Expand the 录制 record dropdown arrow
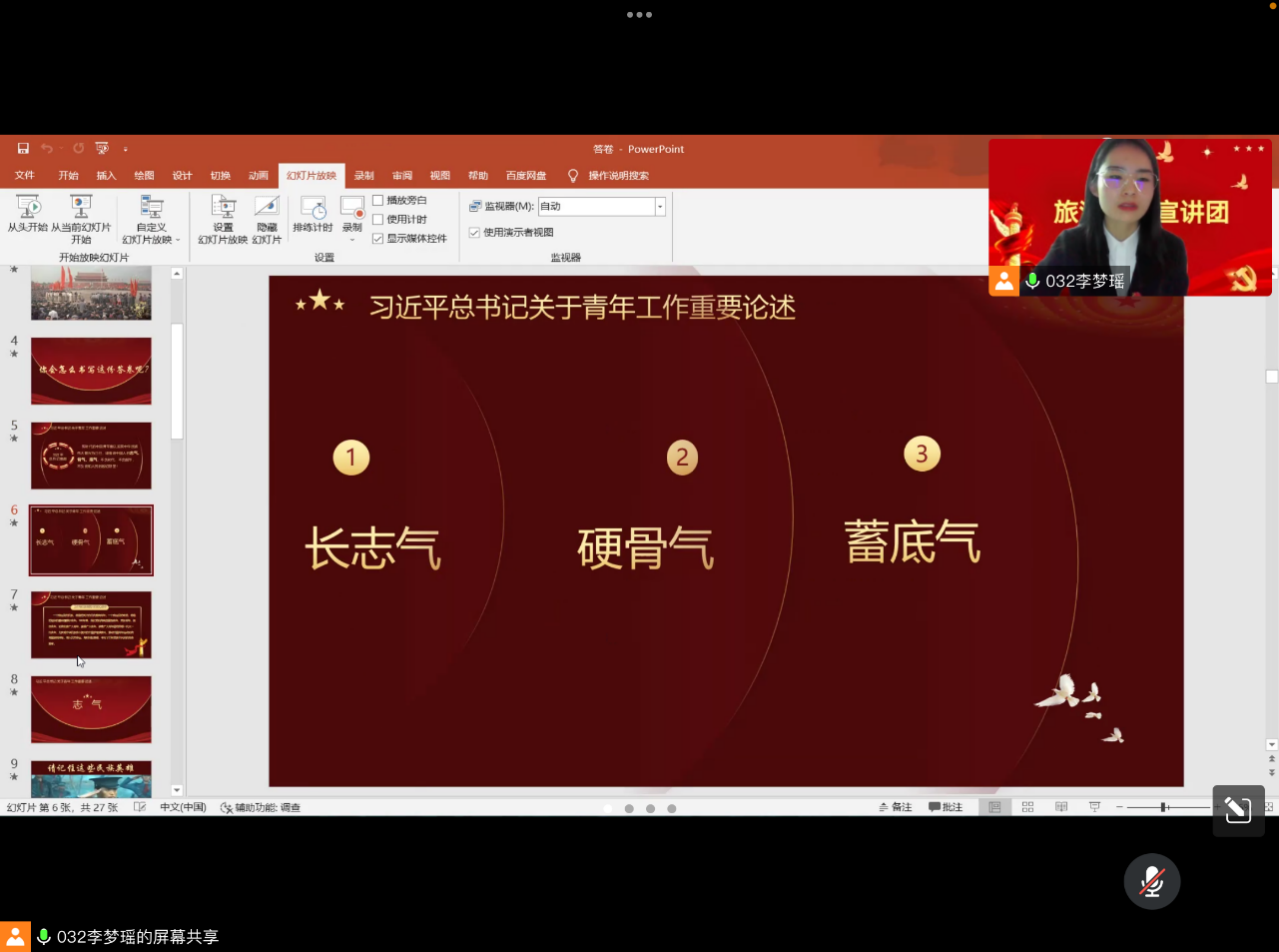This screenshot has width=1279, height=952. click(352, 240)
